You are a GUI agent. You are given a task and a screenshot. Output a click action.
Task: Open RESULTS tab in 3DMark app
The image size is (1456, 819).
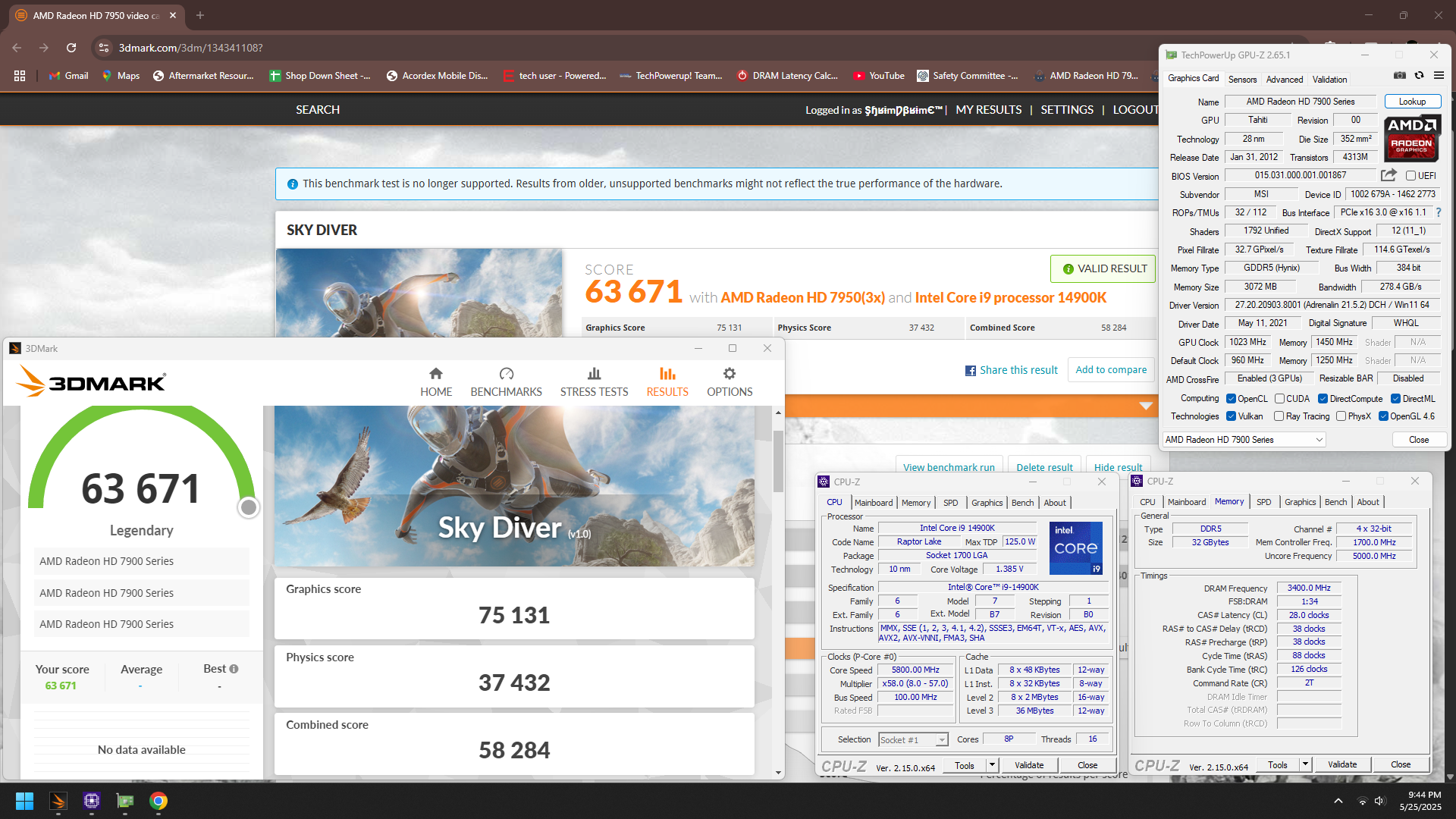667,382
